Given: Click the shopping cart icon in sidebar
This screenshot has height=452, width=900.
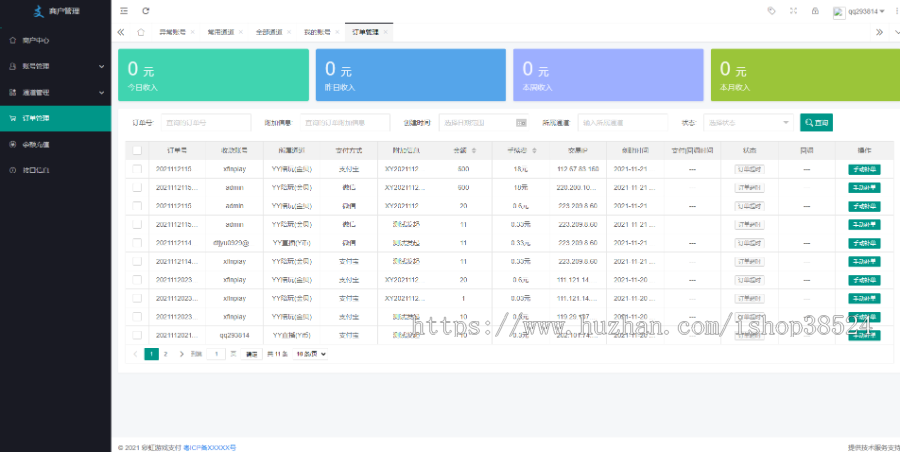Looking at the screenshot, I should click(13, 118).
